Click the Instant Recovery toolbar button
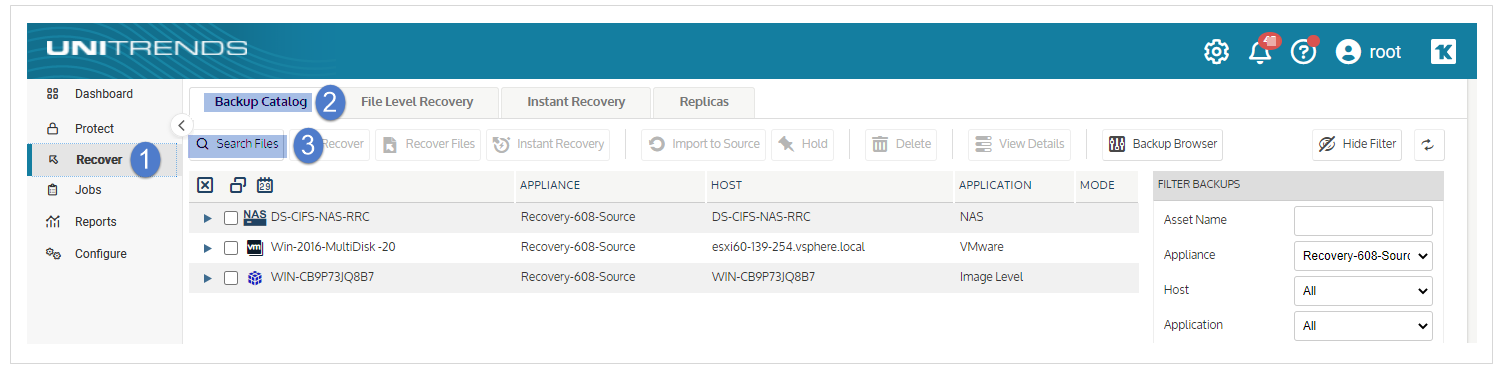The width and height of the screenshot is (1512, 386). [x=548, y=144]
